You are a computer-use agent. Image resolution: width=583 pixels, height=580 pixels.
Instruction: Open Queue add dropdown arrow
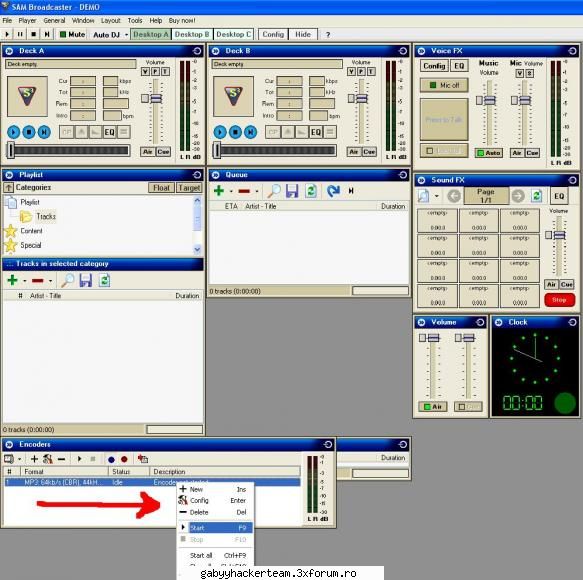pyautogui.click(x=231, y=191)
